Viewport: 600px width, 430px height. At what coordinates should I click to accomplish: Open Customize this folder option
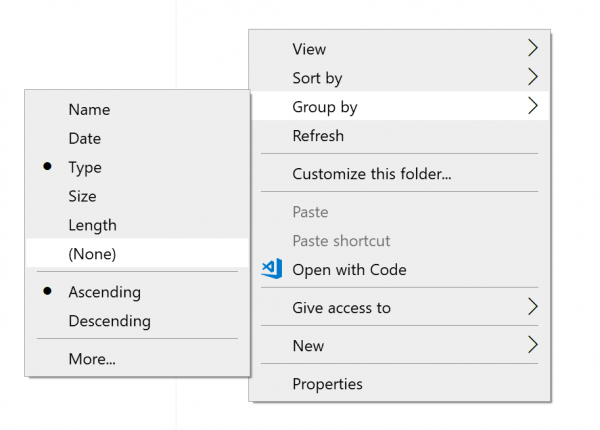[x=371, y=174]
